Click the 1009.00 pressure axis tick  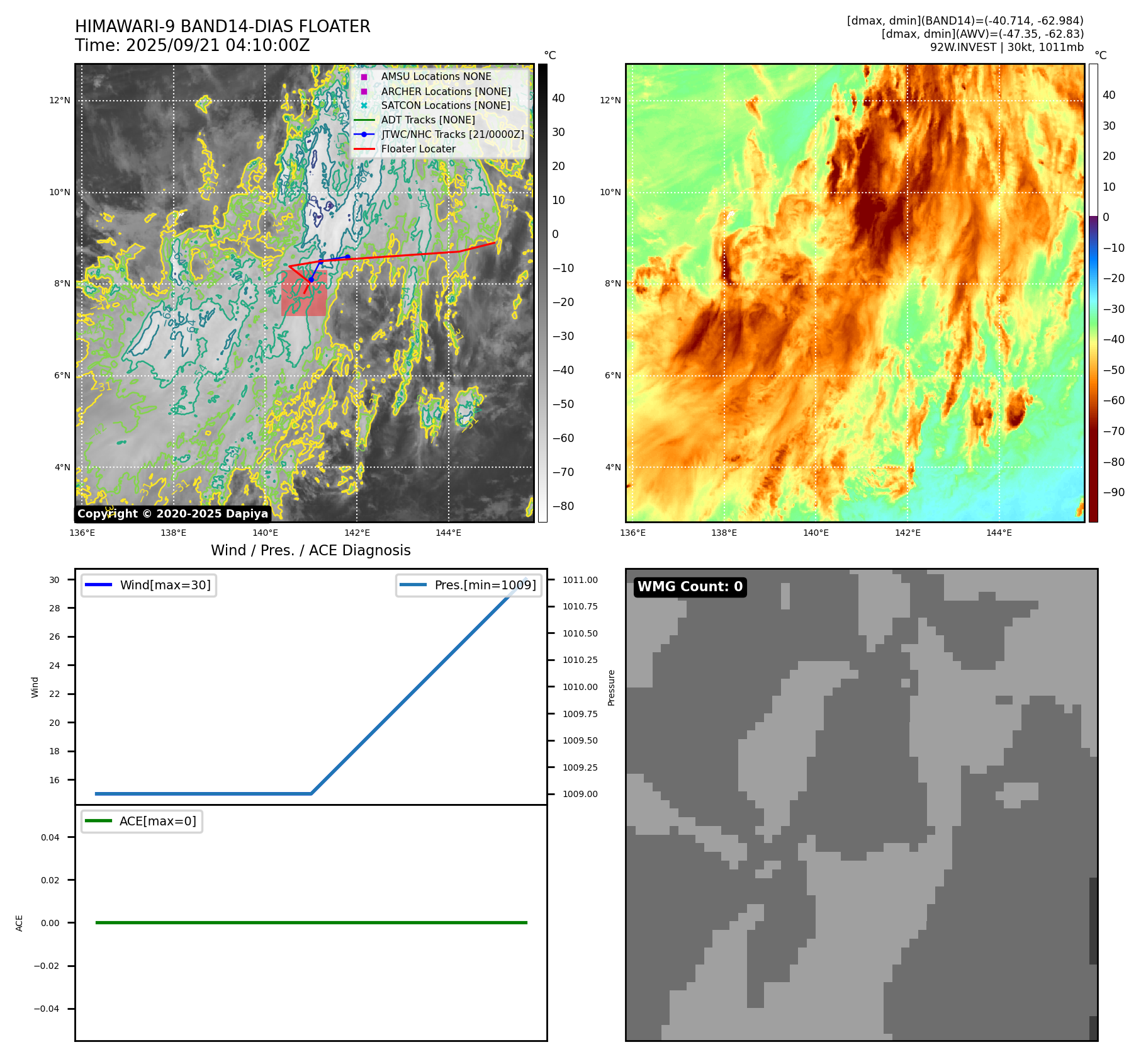pos(580,794)
